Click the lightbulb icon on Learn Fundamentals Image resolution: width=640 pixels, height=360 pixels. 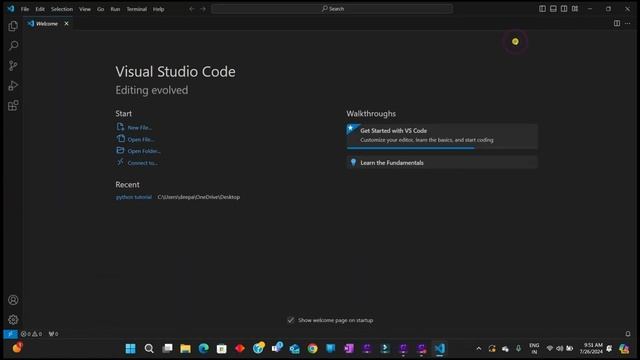353,162
